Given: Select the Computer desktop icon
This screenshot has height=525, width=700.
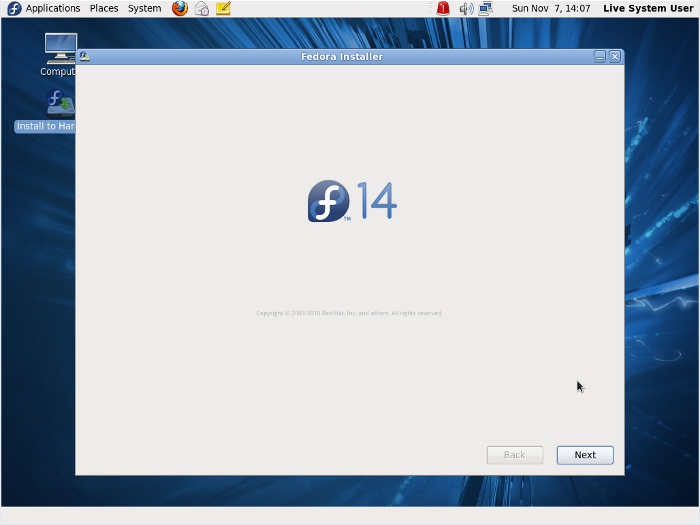Looking at the screenshot, I should (x=60, y=48).
